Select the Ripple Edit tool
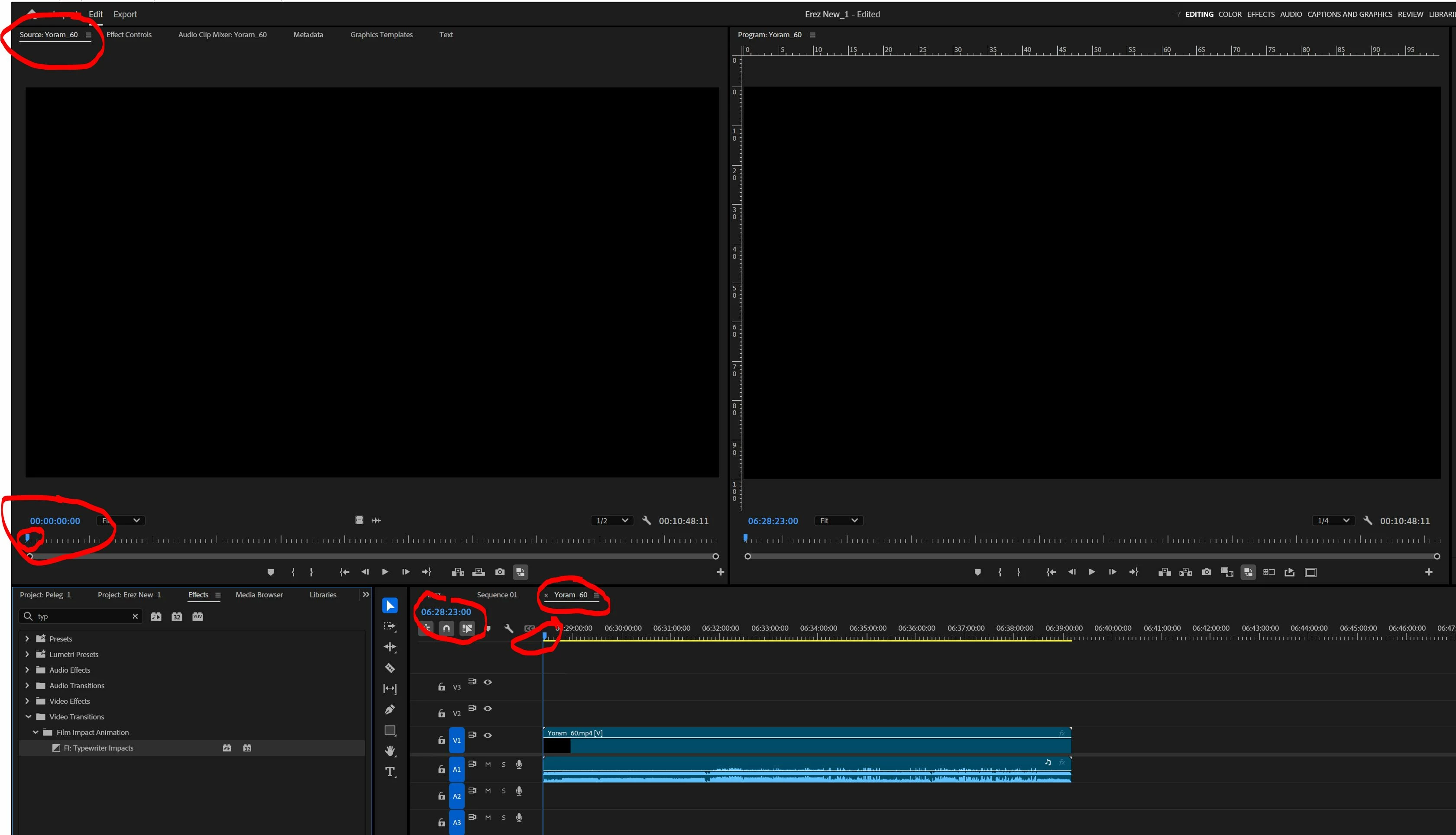1456x835 pixels. 390,647
